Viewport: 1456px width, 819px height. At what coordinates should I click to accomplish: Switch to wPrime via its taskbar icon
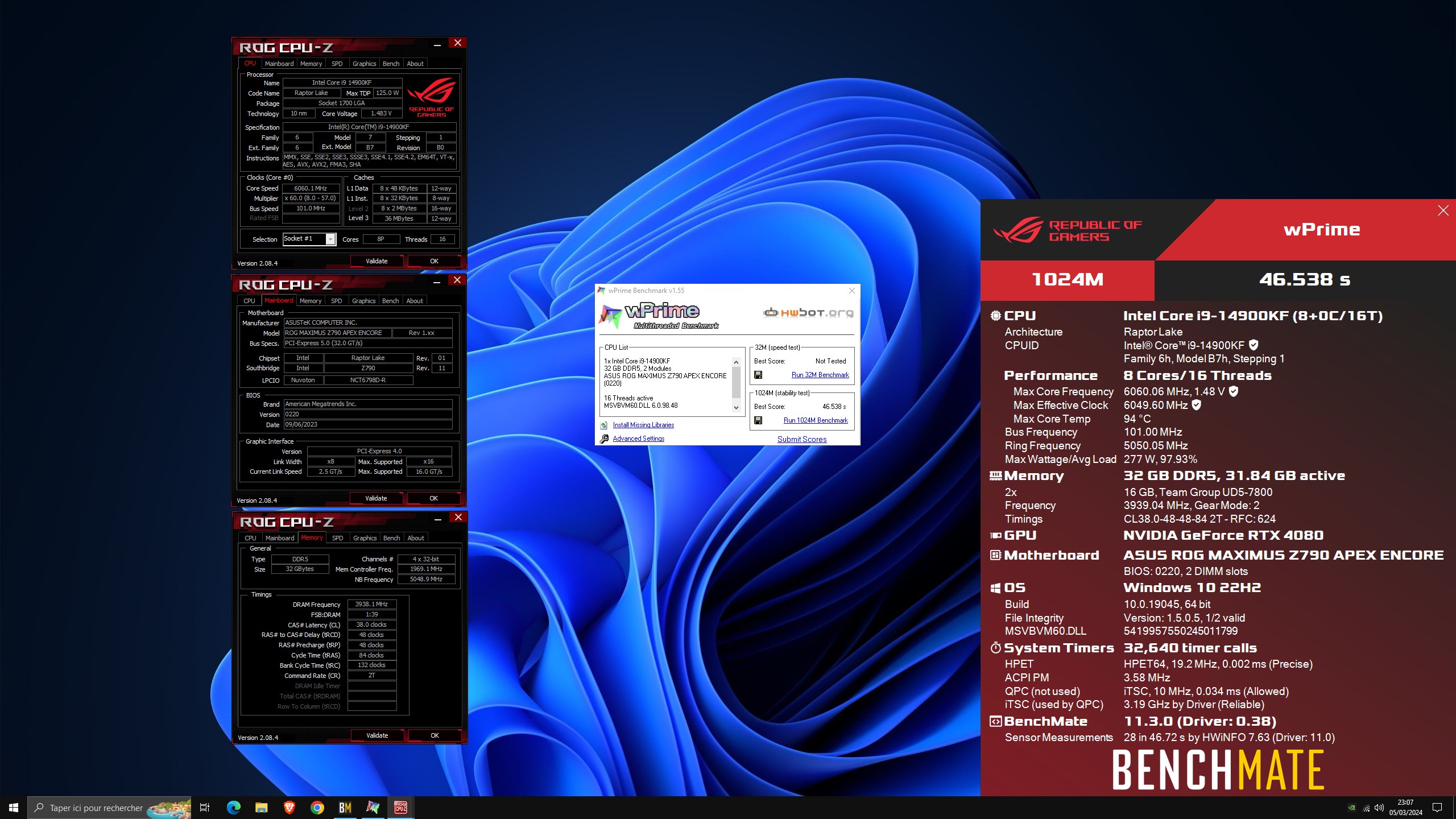(373, 808)
